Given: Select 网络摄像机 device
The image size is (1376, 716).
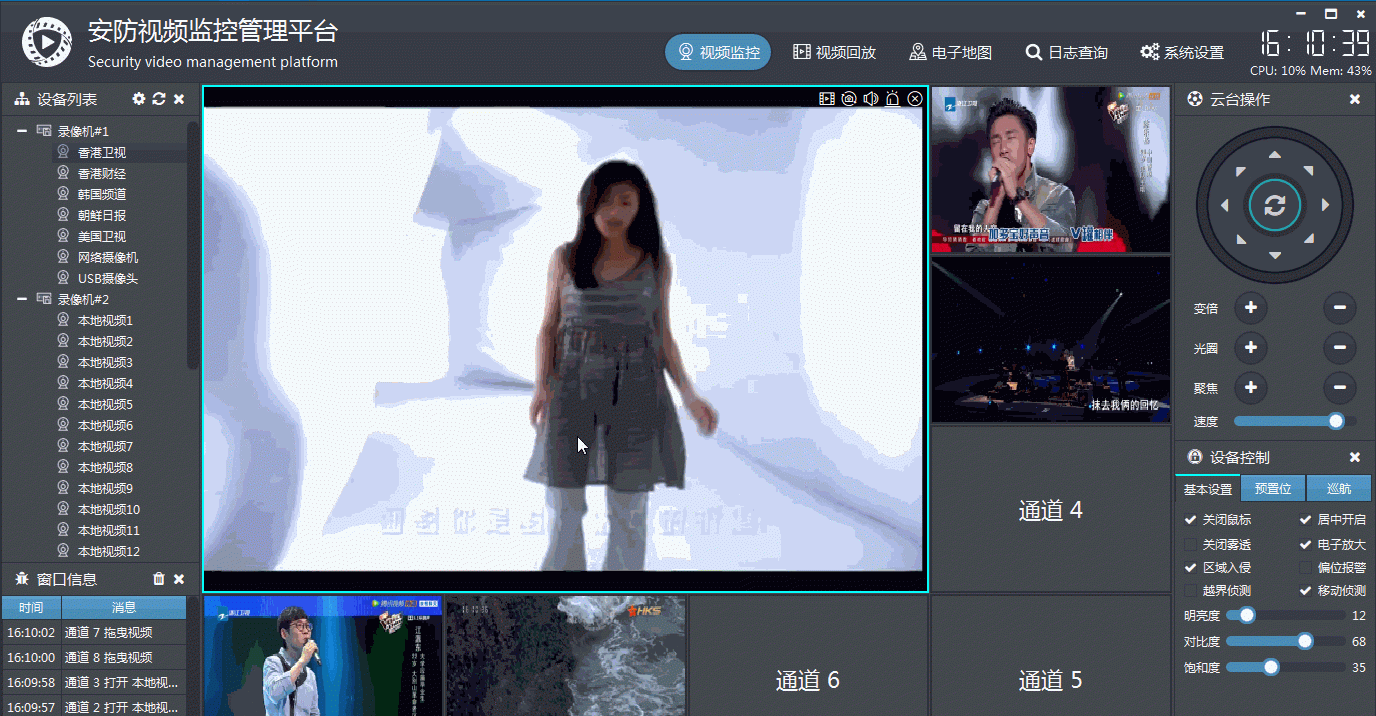Looking at the screenshot, I should (x=108, y=257).
